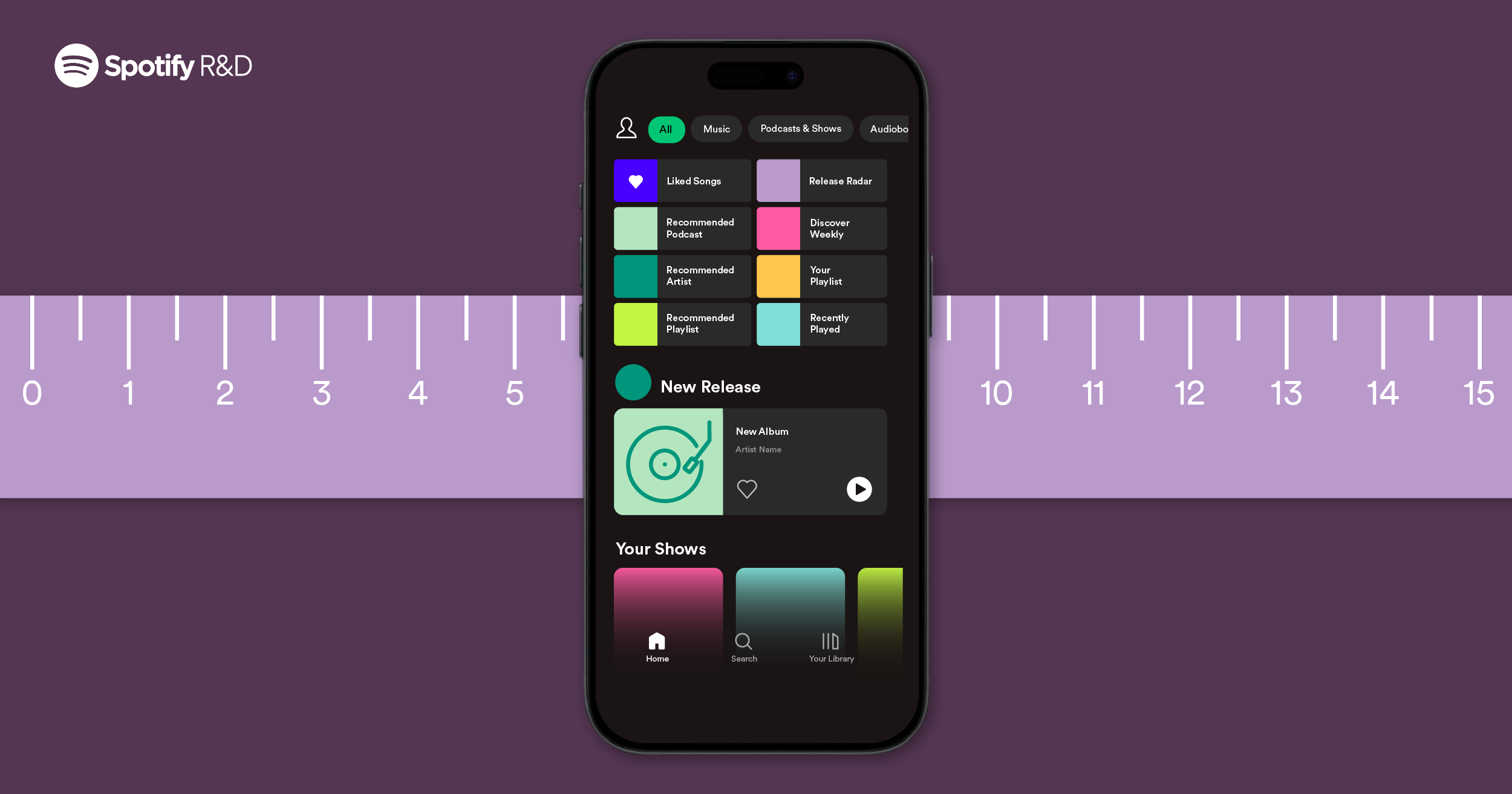
Task: Select the Music filter tab
Action: 717,129
